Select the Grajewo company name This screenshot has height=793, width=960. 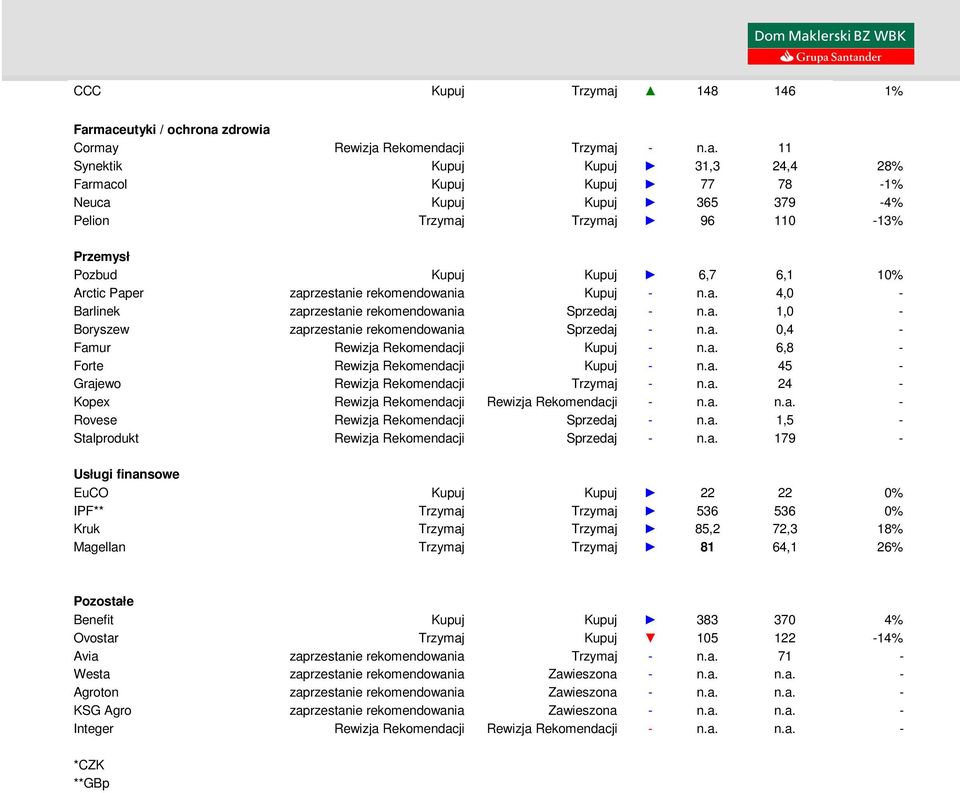[97, 385]
